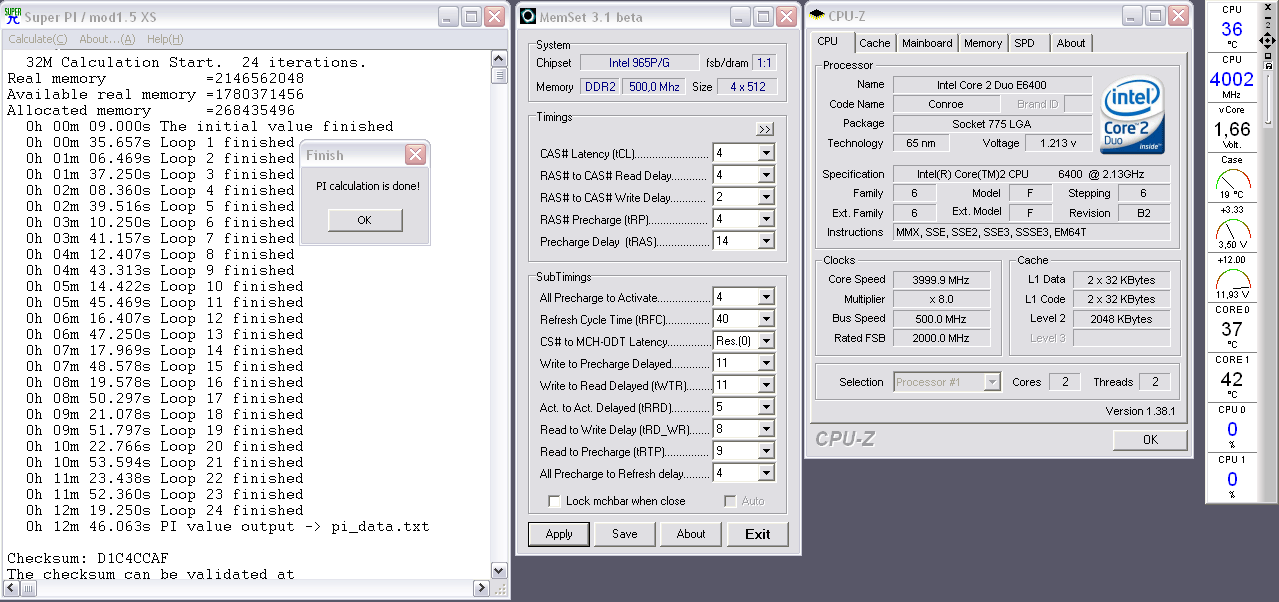Open All Precharge to Activate dropdown
Image resolution: width=1279 pixels, height=602 pixels.
pos(766,297)
